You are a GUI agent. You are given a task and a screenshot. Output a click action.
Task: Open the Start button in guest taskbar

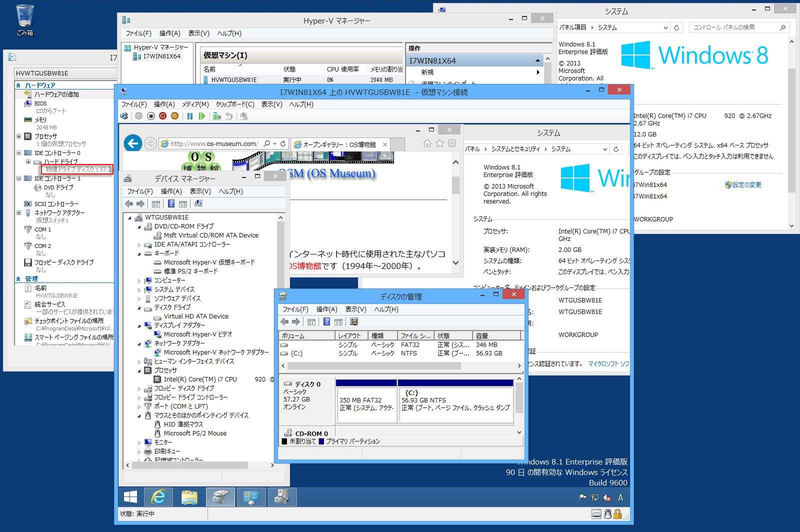131,497
